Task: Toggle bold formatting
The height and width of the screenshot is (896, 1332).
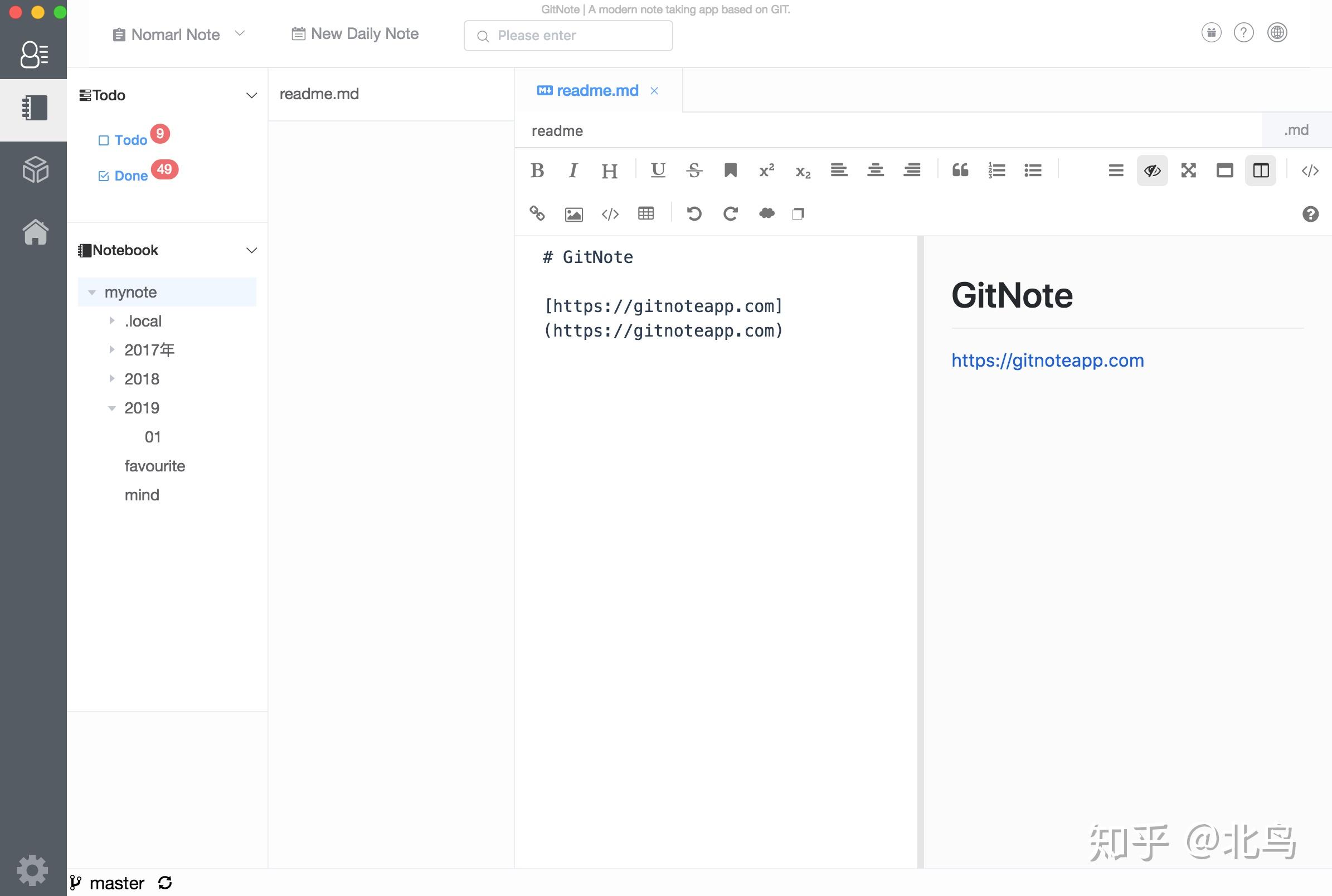Action: click(x=536, y=171)
